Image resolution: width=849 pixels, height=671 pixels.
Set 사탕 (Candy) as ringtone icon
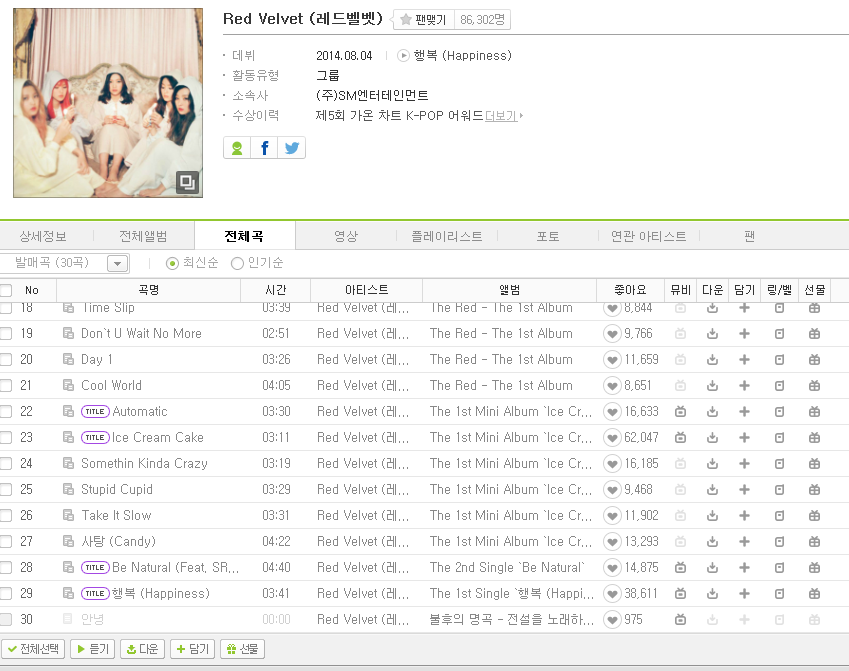pos(779,542)
